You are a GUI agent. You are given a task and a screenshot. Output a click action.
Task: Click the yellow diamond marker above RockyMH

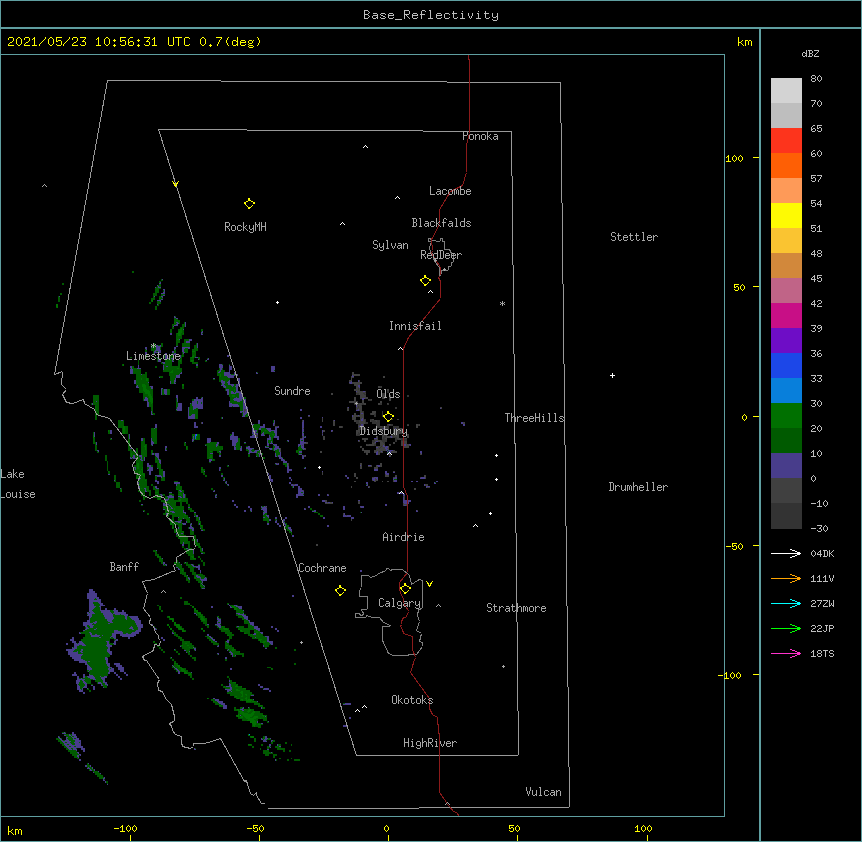pyautogui.click(x=249, y=204)
